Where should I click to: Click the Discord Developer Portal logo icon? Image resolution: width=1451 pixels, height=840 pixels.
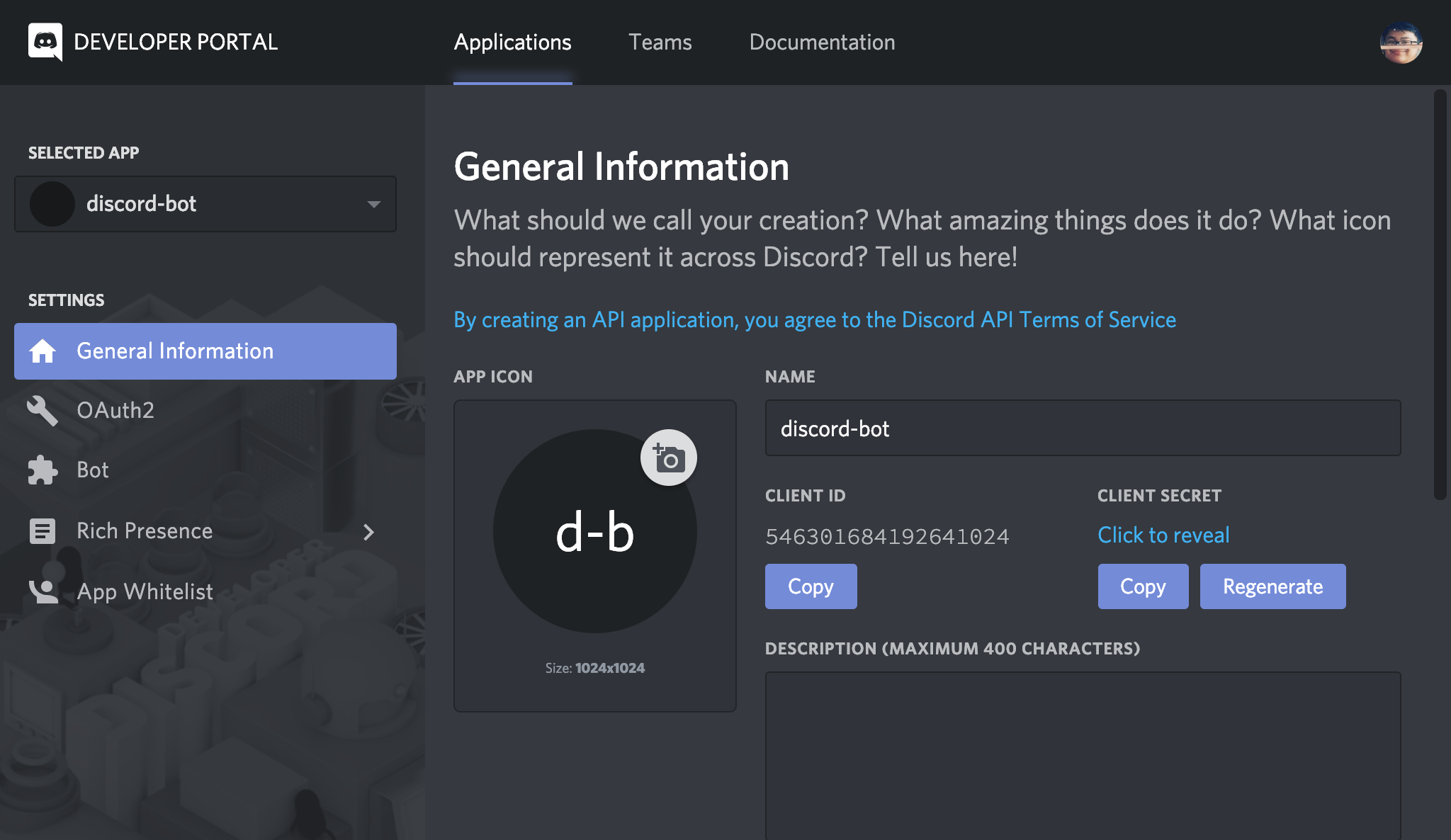click(x=45, y=42)
